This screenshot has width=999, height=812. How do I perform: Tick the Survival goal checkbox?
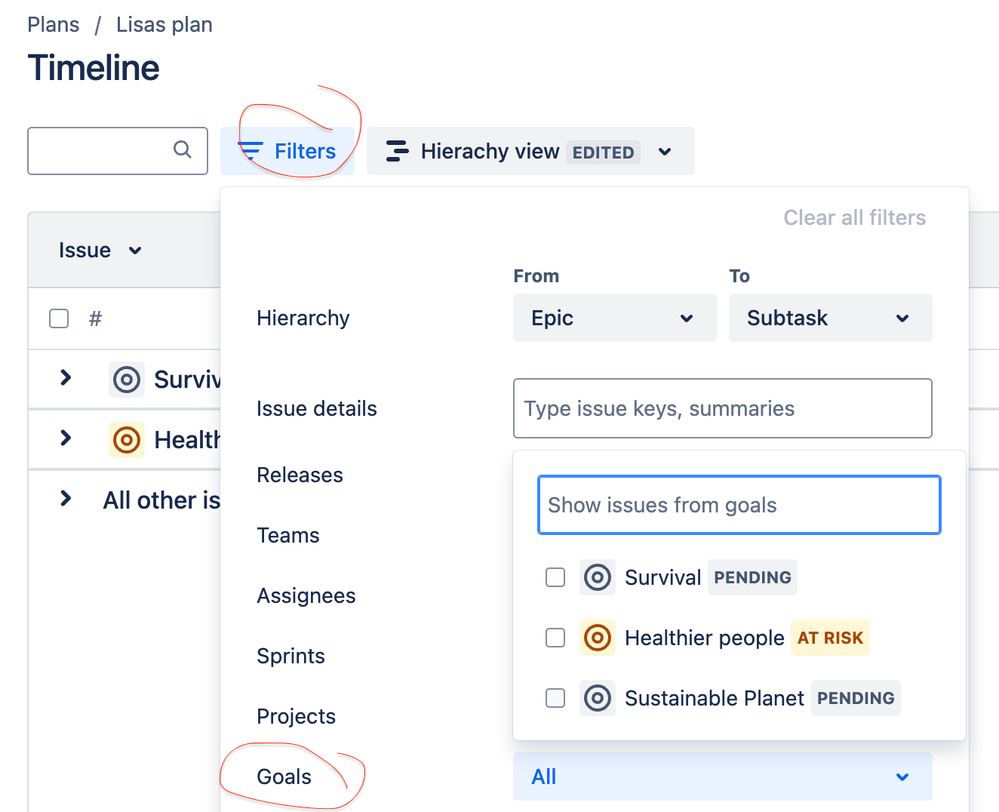pyautogui.click(x=555, y=577)
